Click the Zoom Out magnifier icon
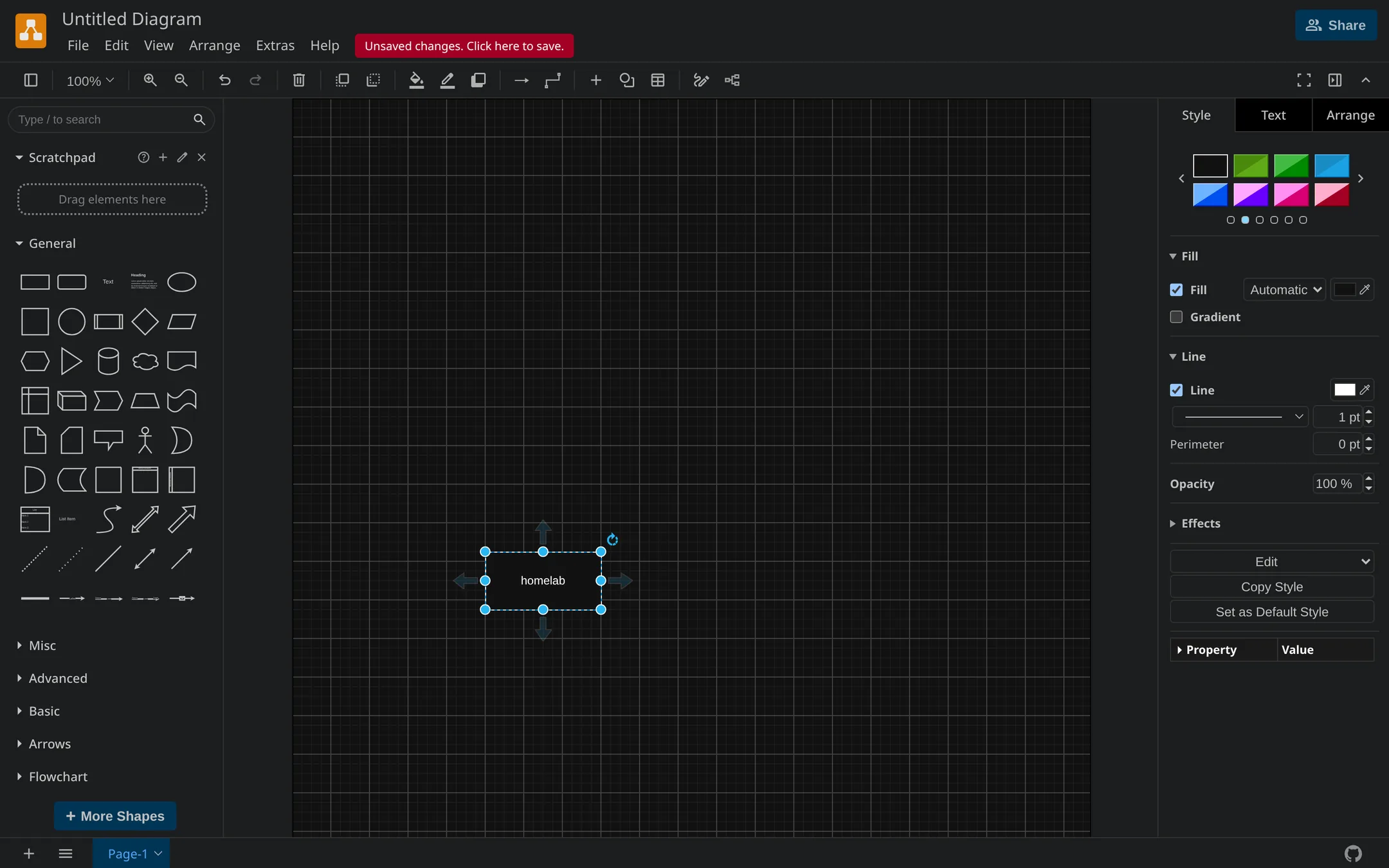Viewport: 1389px width, 868px height. coord(181,80)
